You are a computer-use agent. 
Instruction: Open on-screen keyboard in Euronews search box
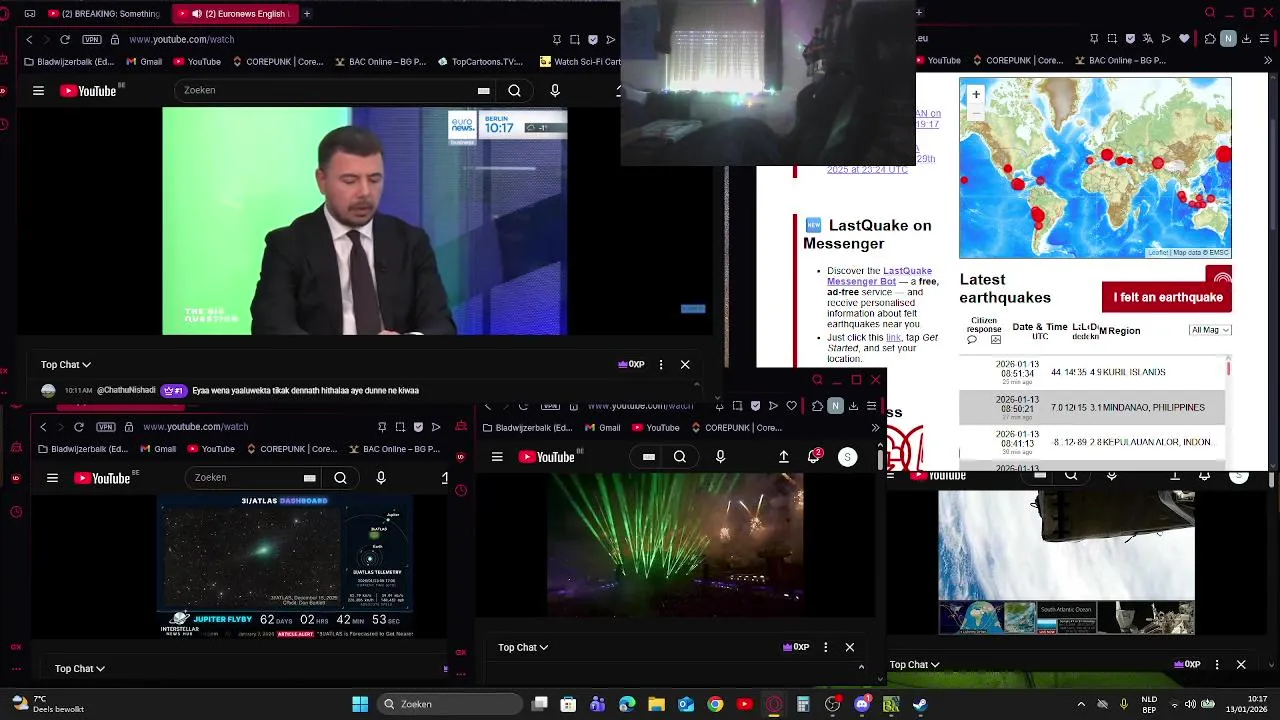coord(483,91)
